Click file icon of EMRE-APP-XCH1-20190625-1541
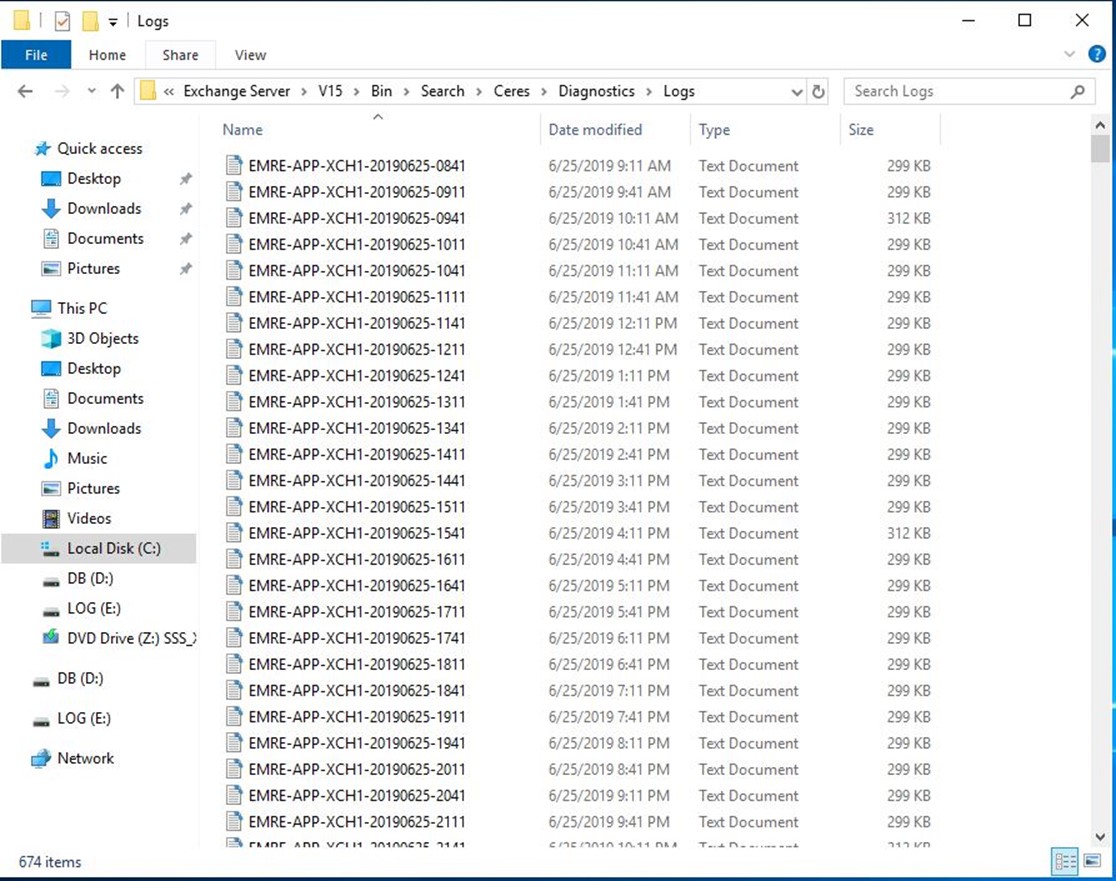 233,532
